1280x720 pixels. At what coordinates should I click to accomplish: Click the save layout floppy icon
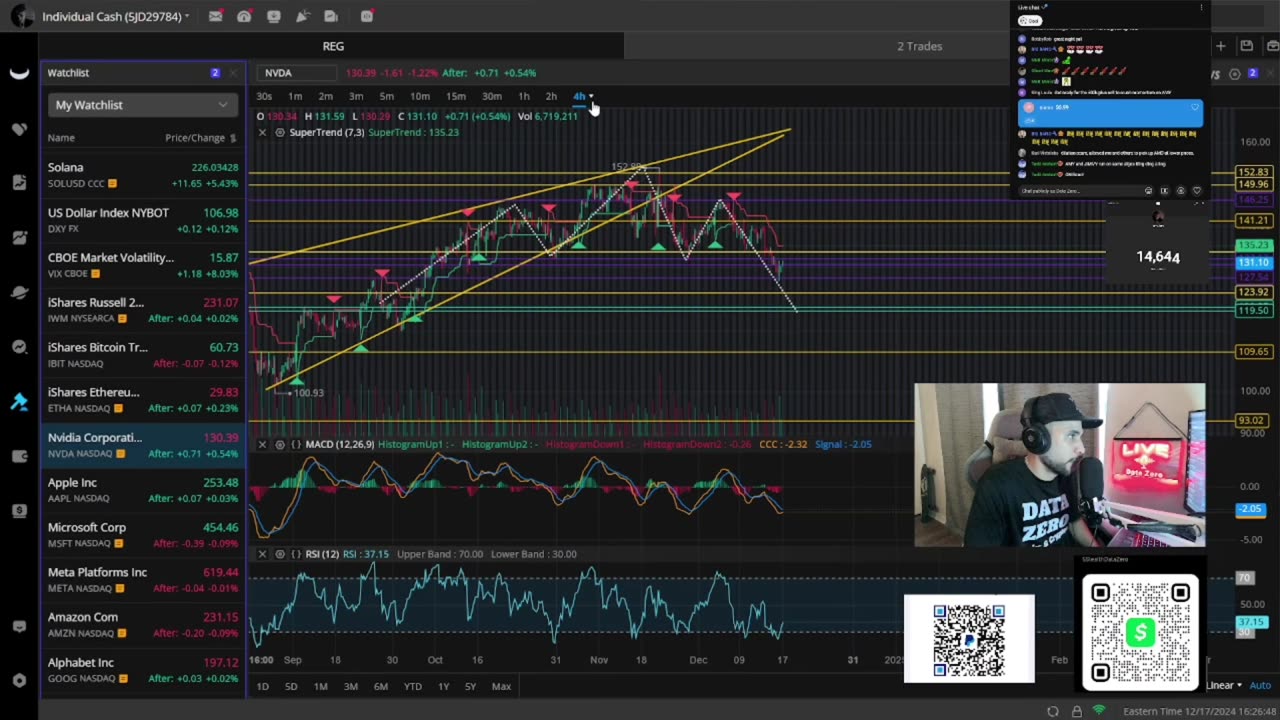[1247, 46]
